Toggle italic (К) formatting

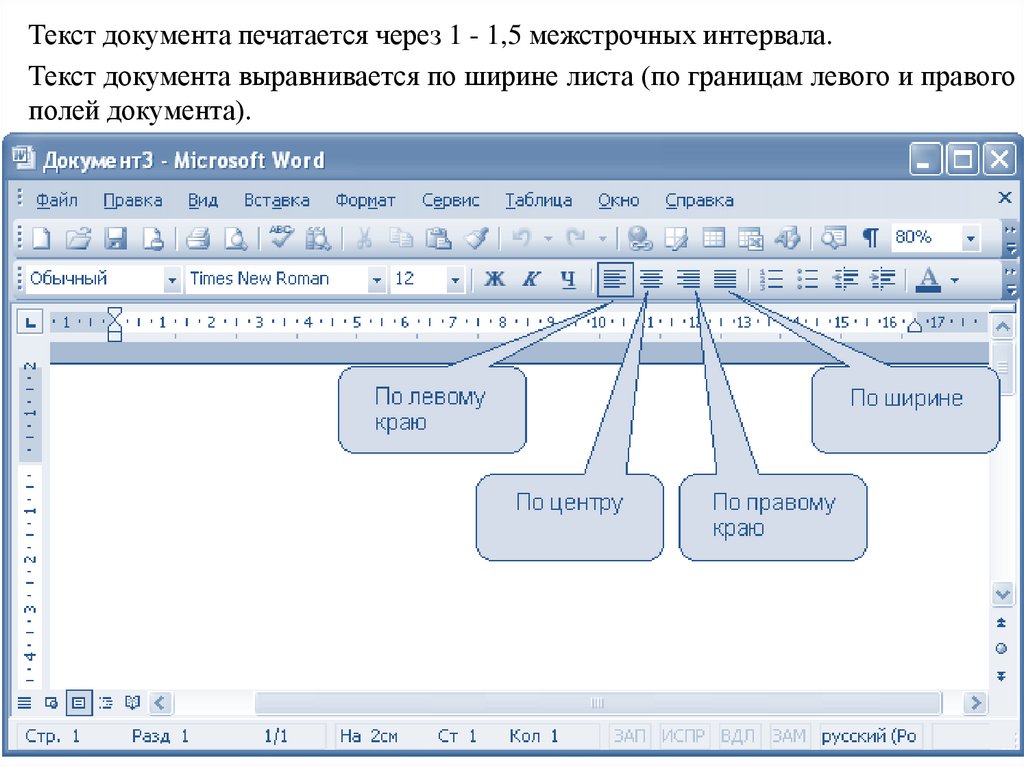tap(531, 280)
